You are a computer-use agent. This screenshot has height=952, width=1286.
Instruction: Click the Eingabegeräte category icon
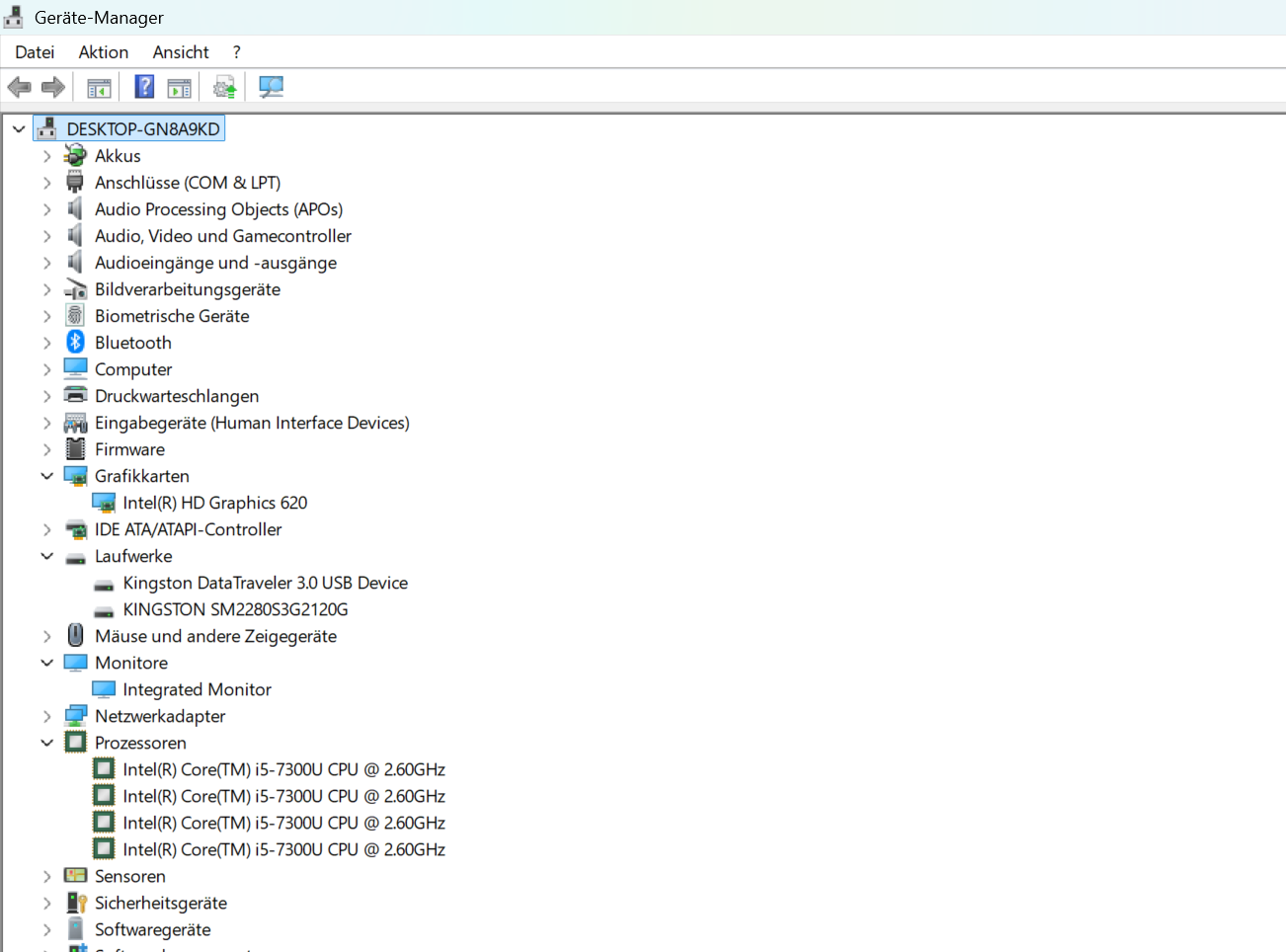pos(75,423)
